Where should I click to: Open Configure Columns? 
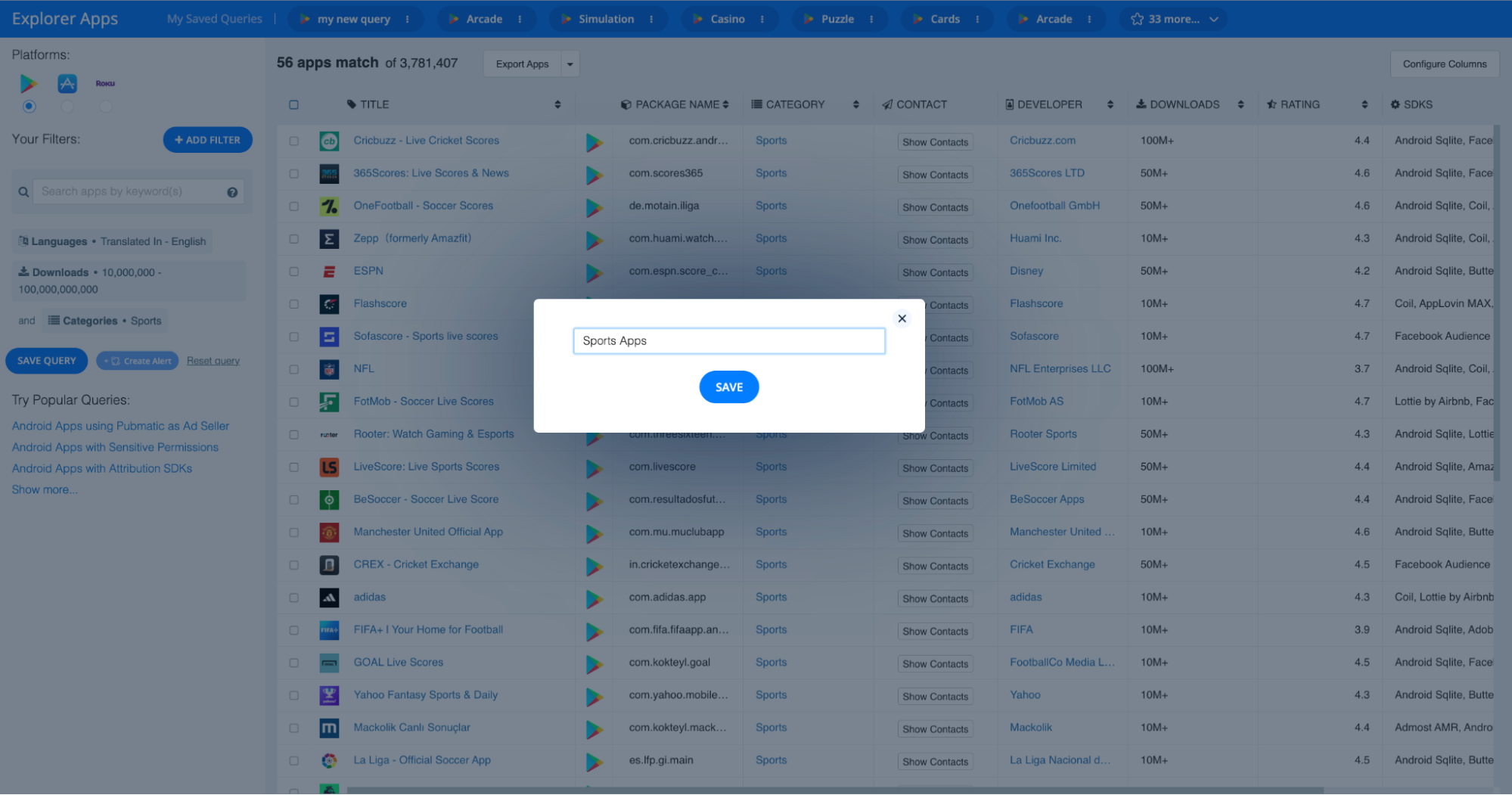pyautogui.click(x=1445, y=64)
